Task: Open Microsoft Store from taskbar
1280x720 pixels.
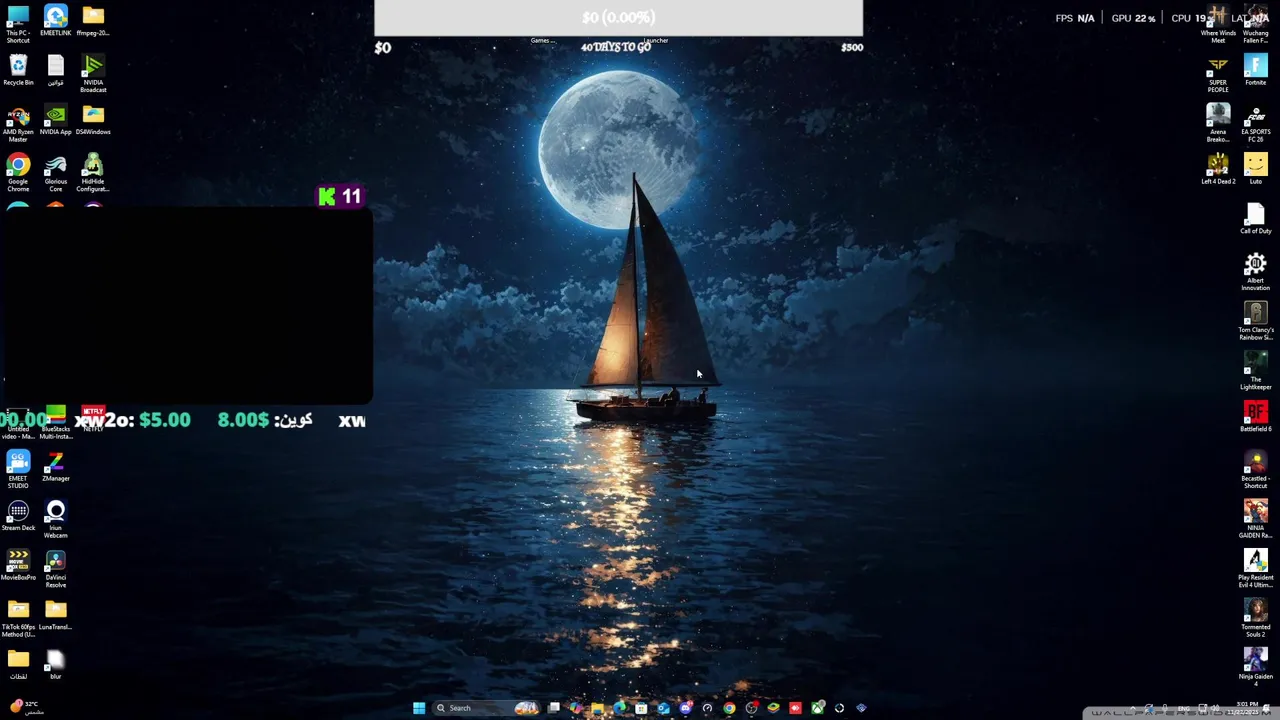Action: pyautogui.click(x=641, y=708)
